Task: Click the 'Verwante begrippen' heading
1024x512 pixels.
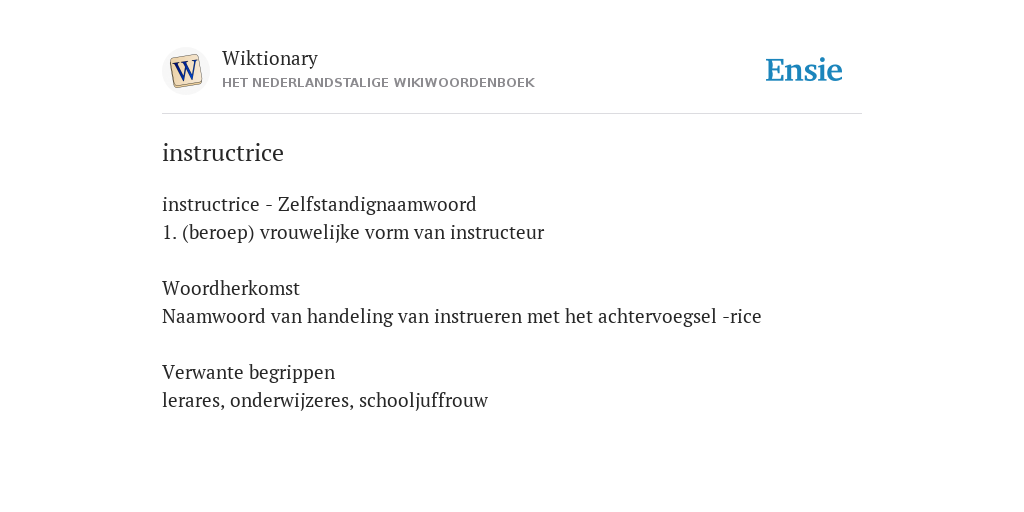Action: [248, 372]
